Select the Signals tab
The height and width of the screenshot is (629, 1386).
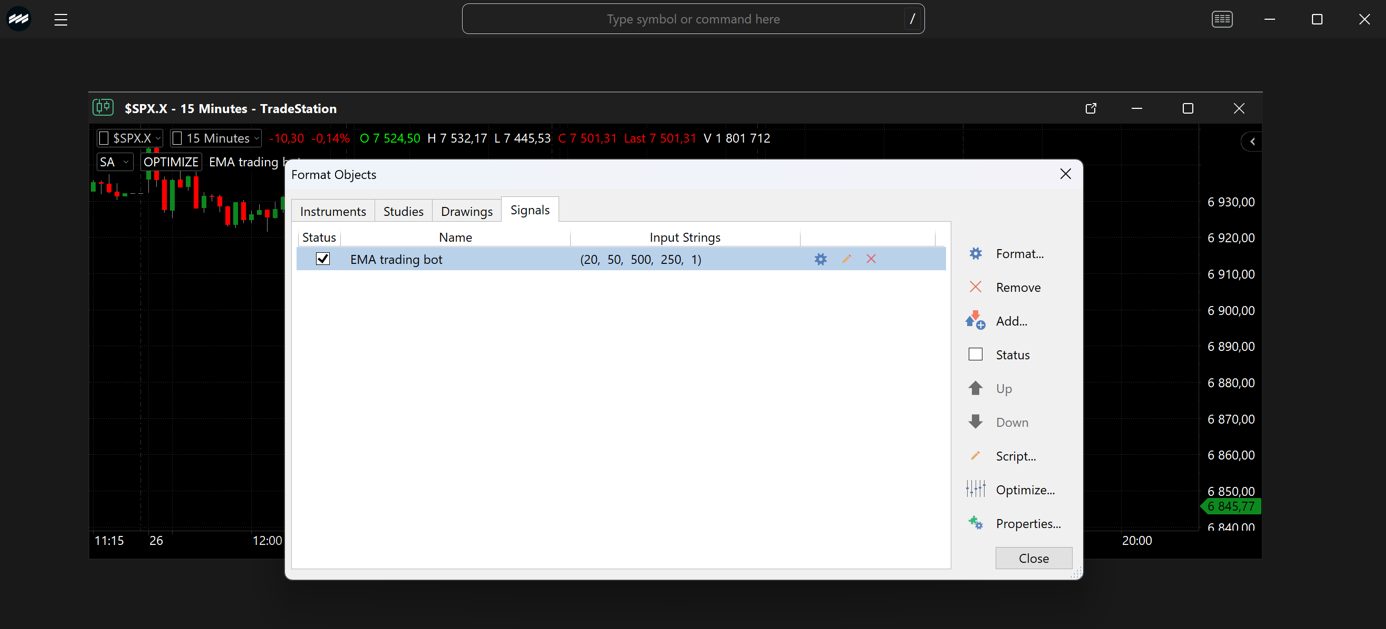coord(530,210)
